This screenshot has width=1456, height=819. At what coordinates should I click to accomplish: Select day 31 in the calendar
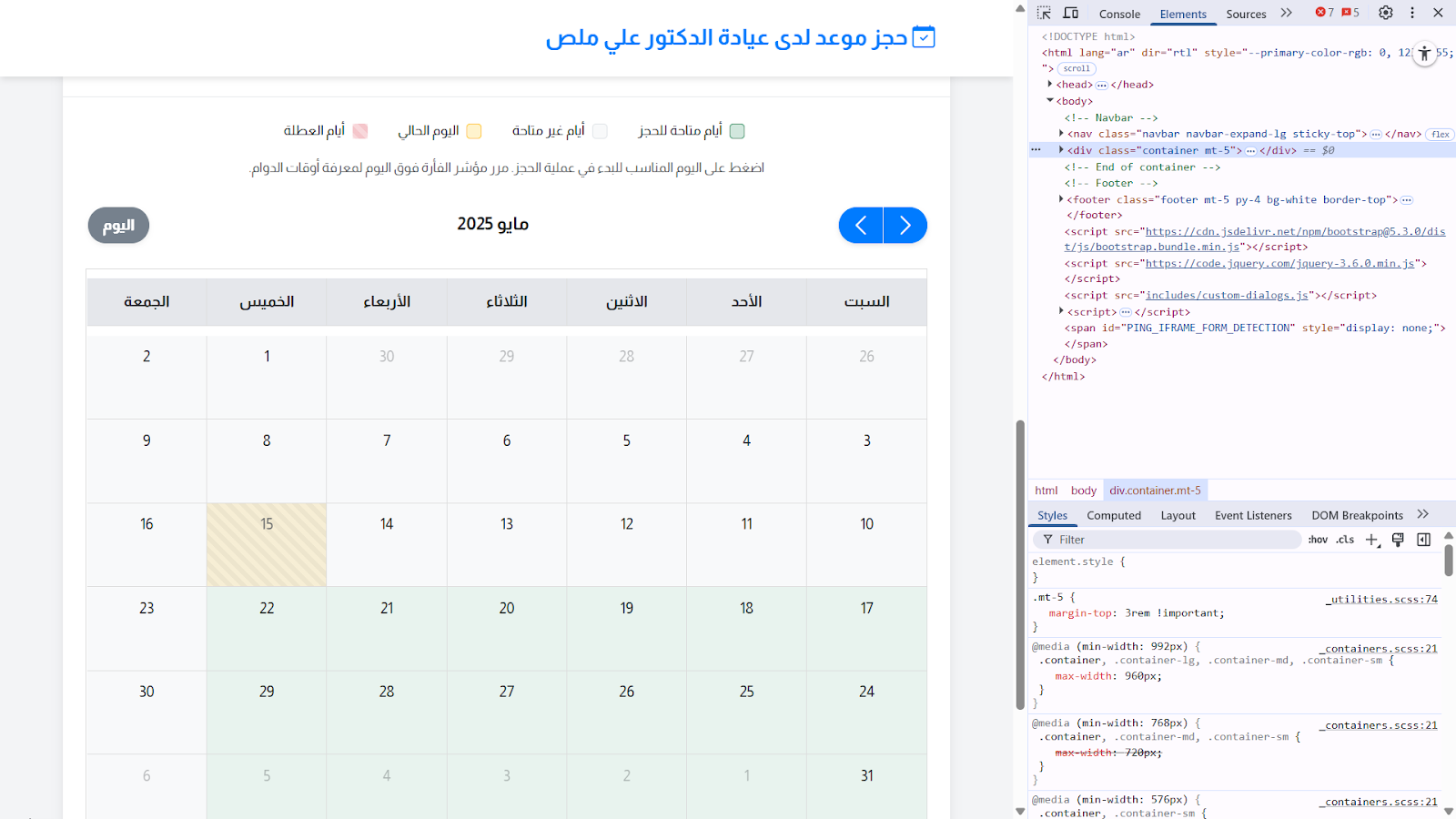click(x=866, y=787)
